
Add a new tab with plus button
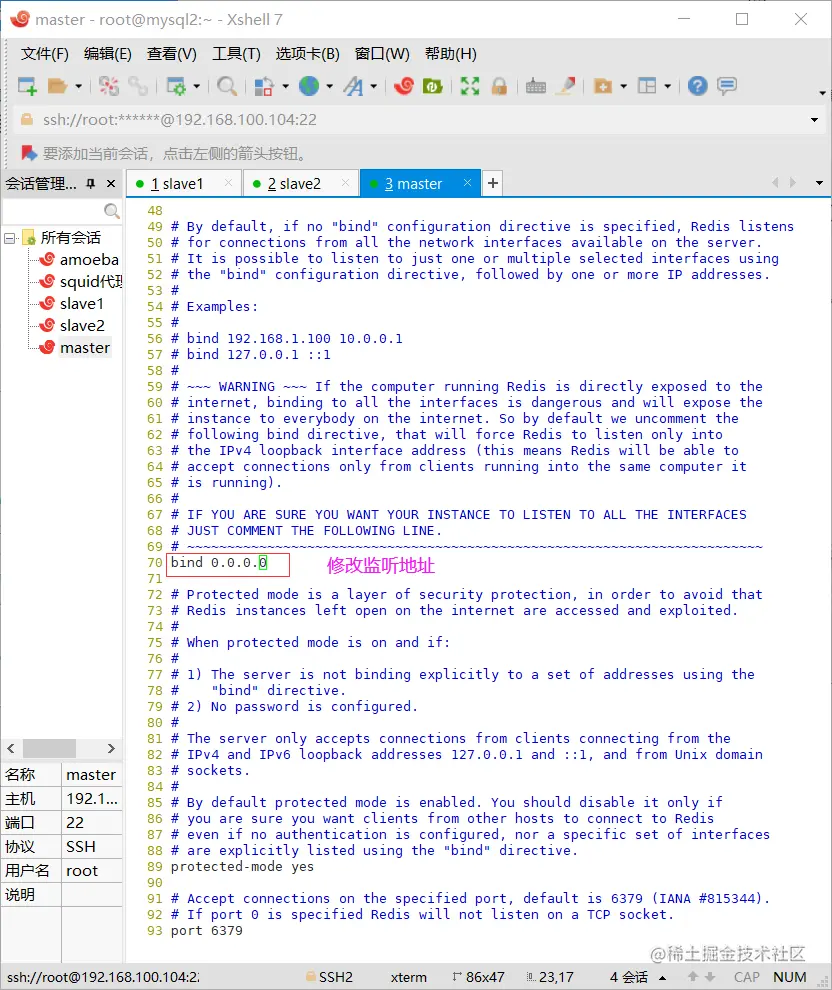492,183
